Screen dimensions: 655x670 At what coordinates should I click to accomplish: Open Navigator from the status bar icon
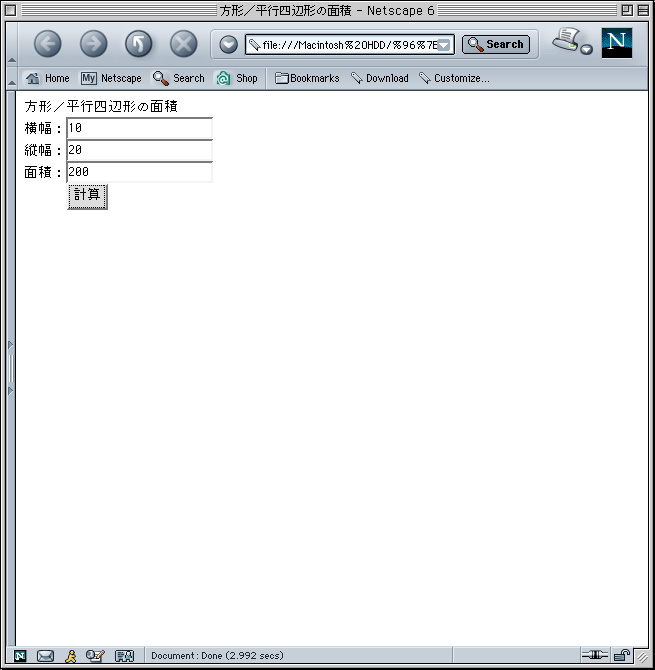coord(20,655)
